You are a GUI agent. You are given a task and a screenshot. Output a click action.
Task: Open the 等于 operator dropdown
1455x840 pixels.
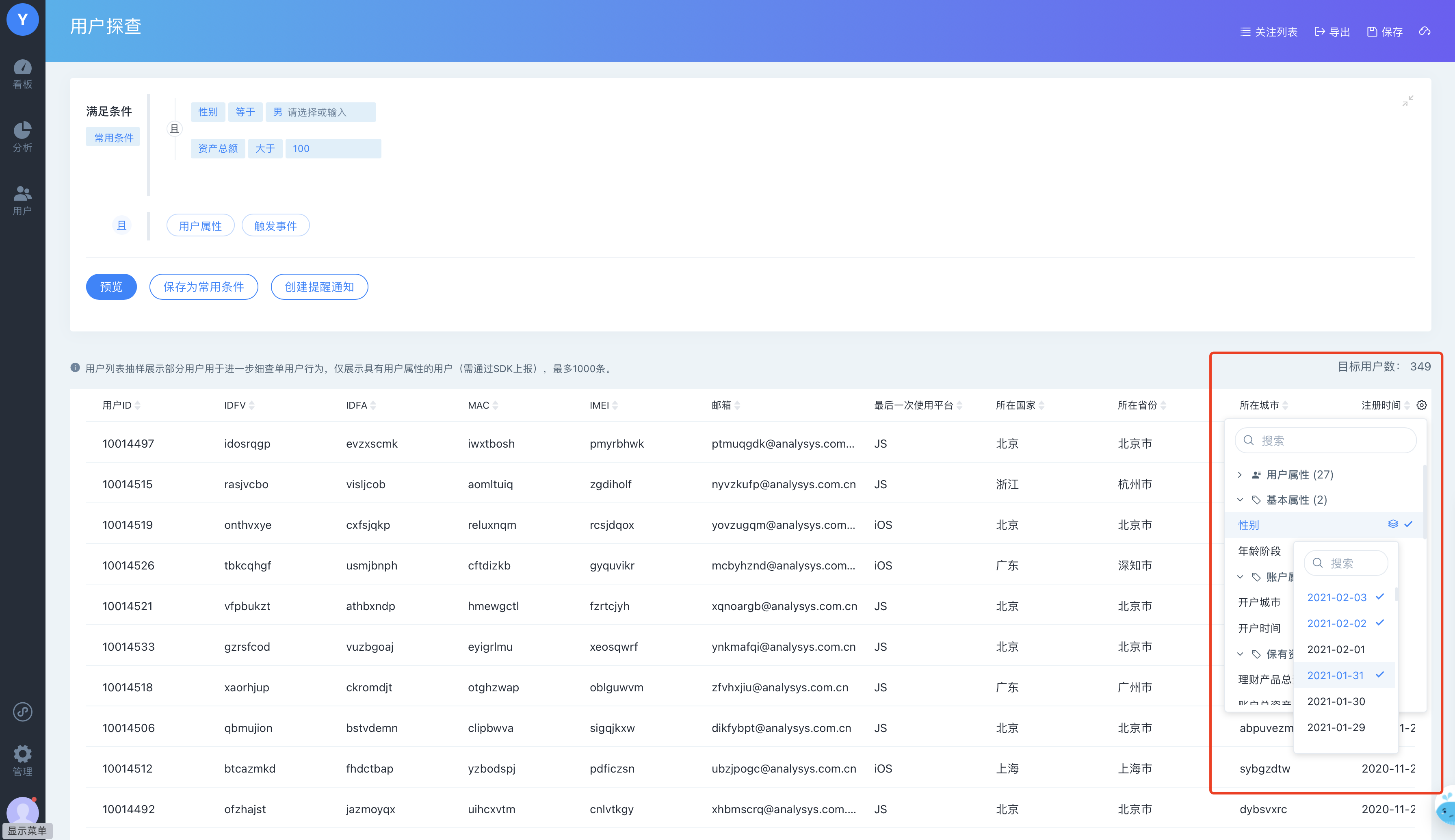pos(245,112)
